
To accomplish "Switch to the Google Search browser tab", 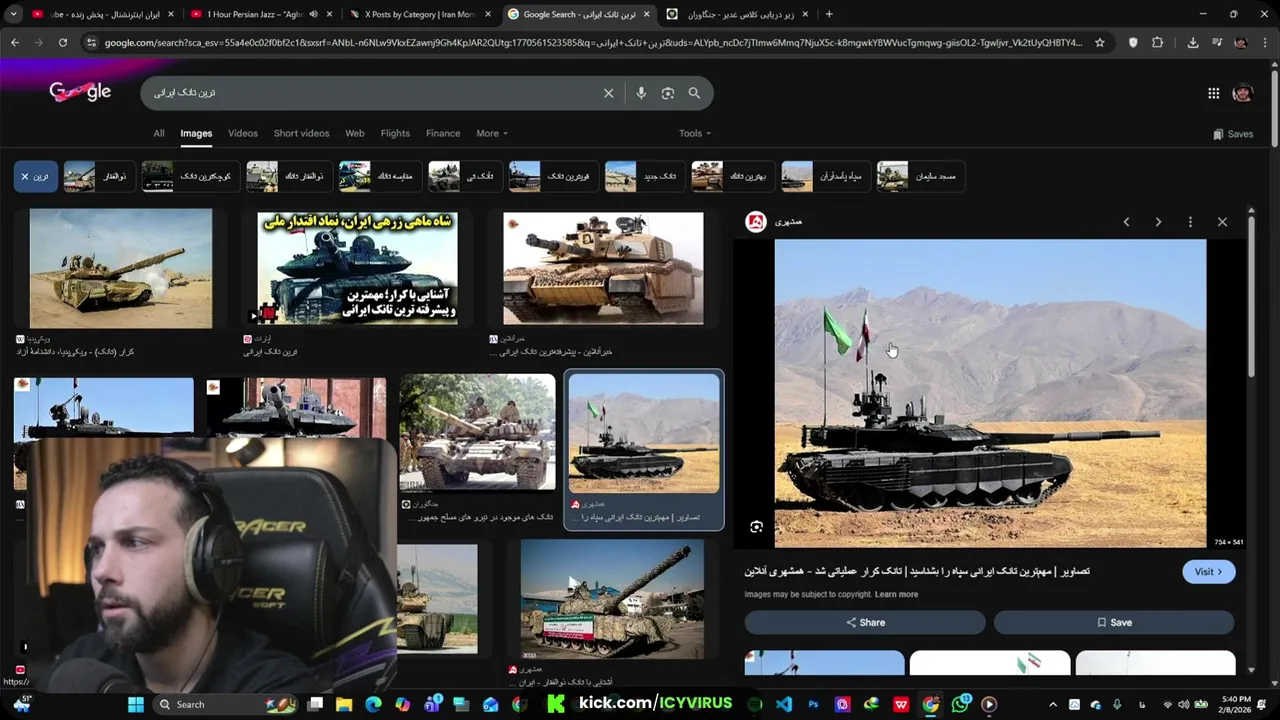I will pos(579,14).
